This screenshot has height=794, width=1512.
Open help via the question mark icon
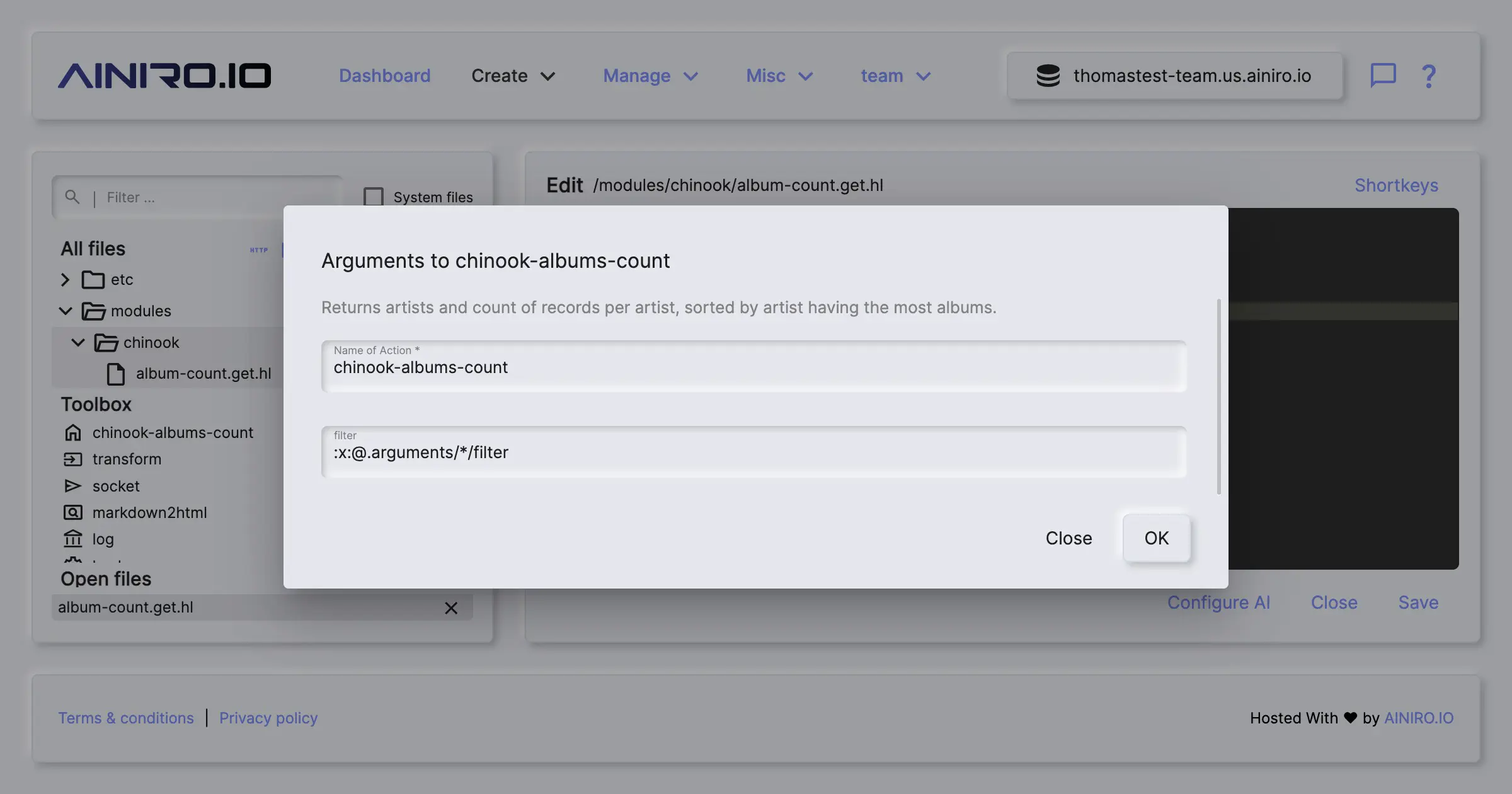click(1429, 76)
